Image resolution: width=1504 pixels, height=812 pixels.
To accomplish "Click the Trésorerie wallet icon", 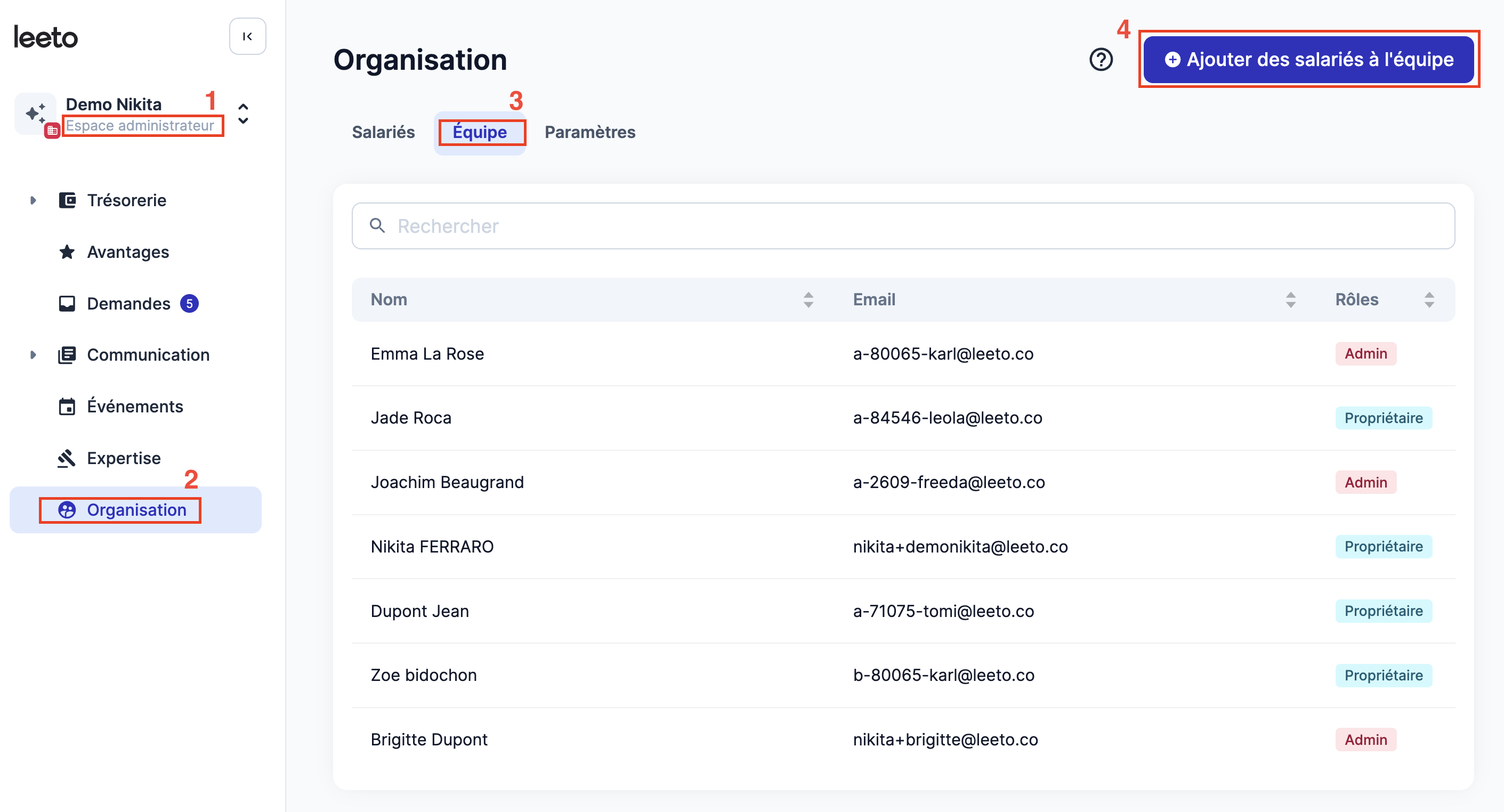I will tap(67, 200).
